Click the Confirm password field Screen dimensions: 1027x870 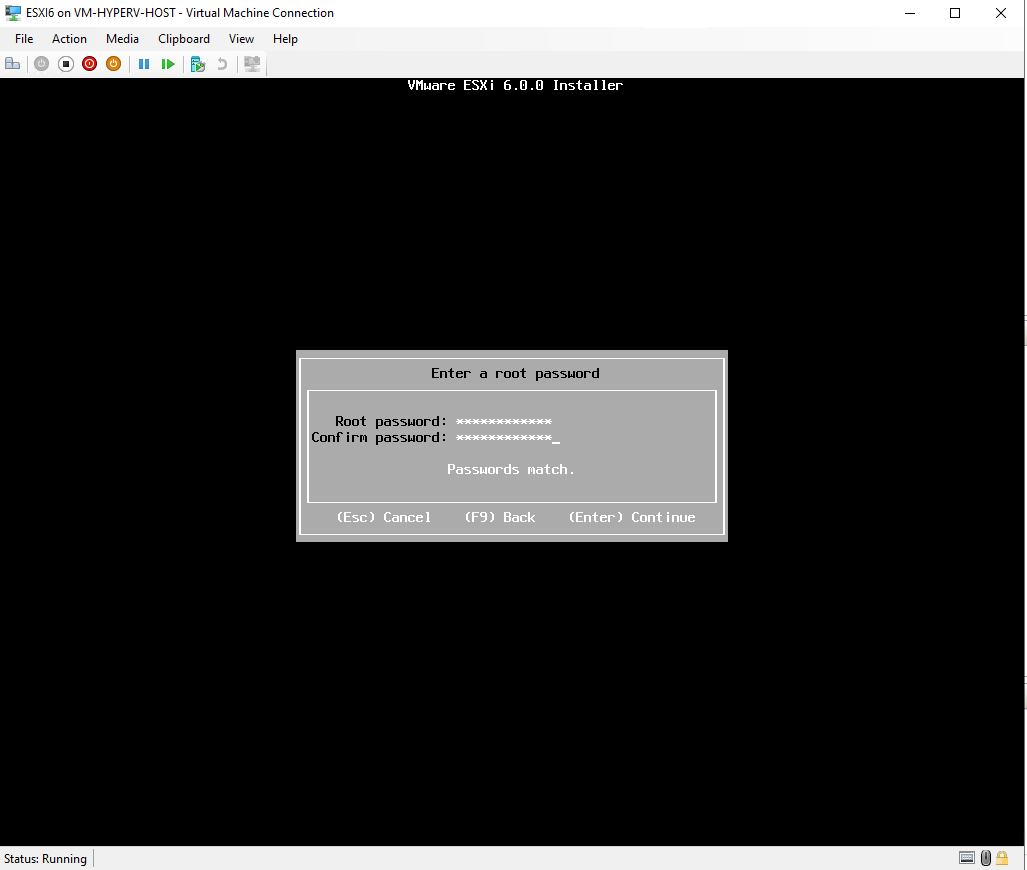[x=508, y=438]
